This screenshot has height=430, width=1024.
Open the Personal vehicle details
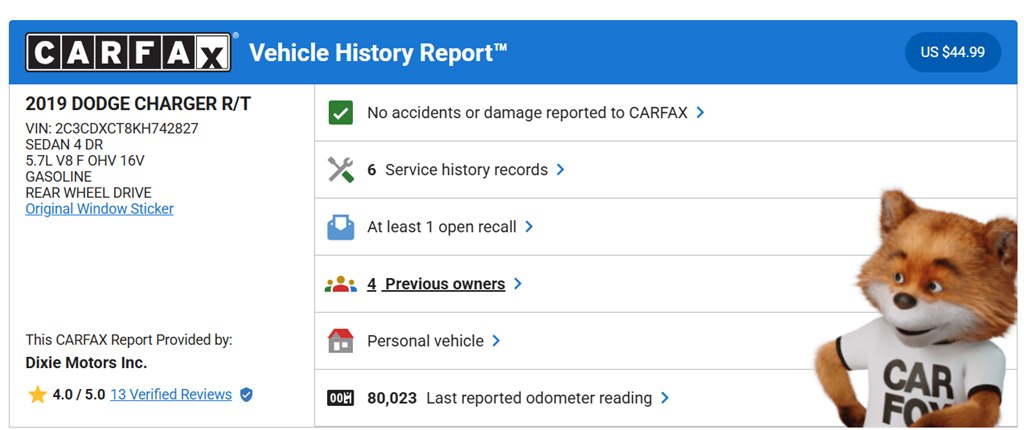click(x=425, y=341)
